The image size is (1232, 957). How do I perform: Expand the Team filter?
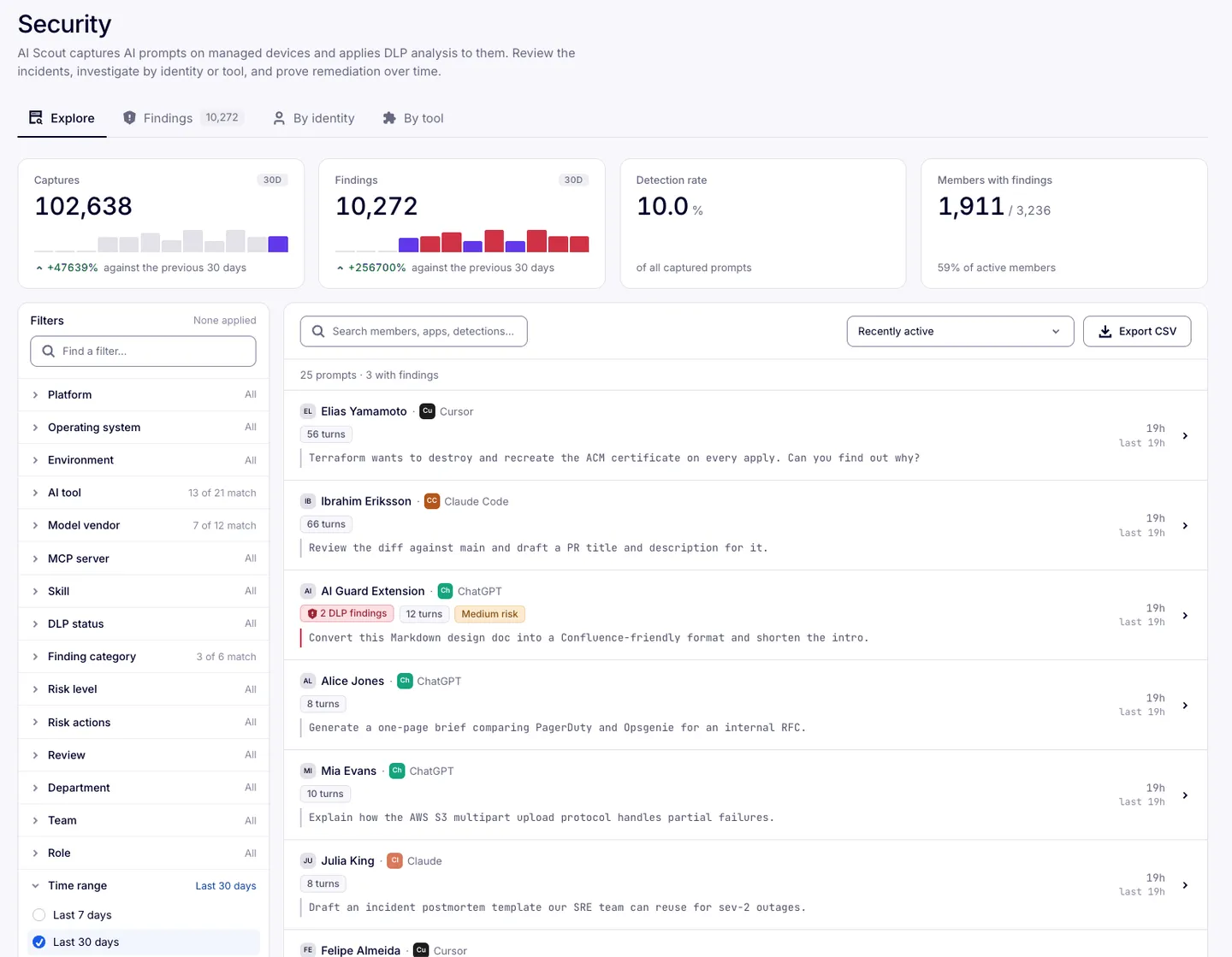(144, 820)
